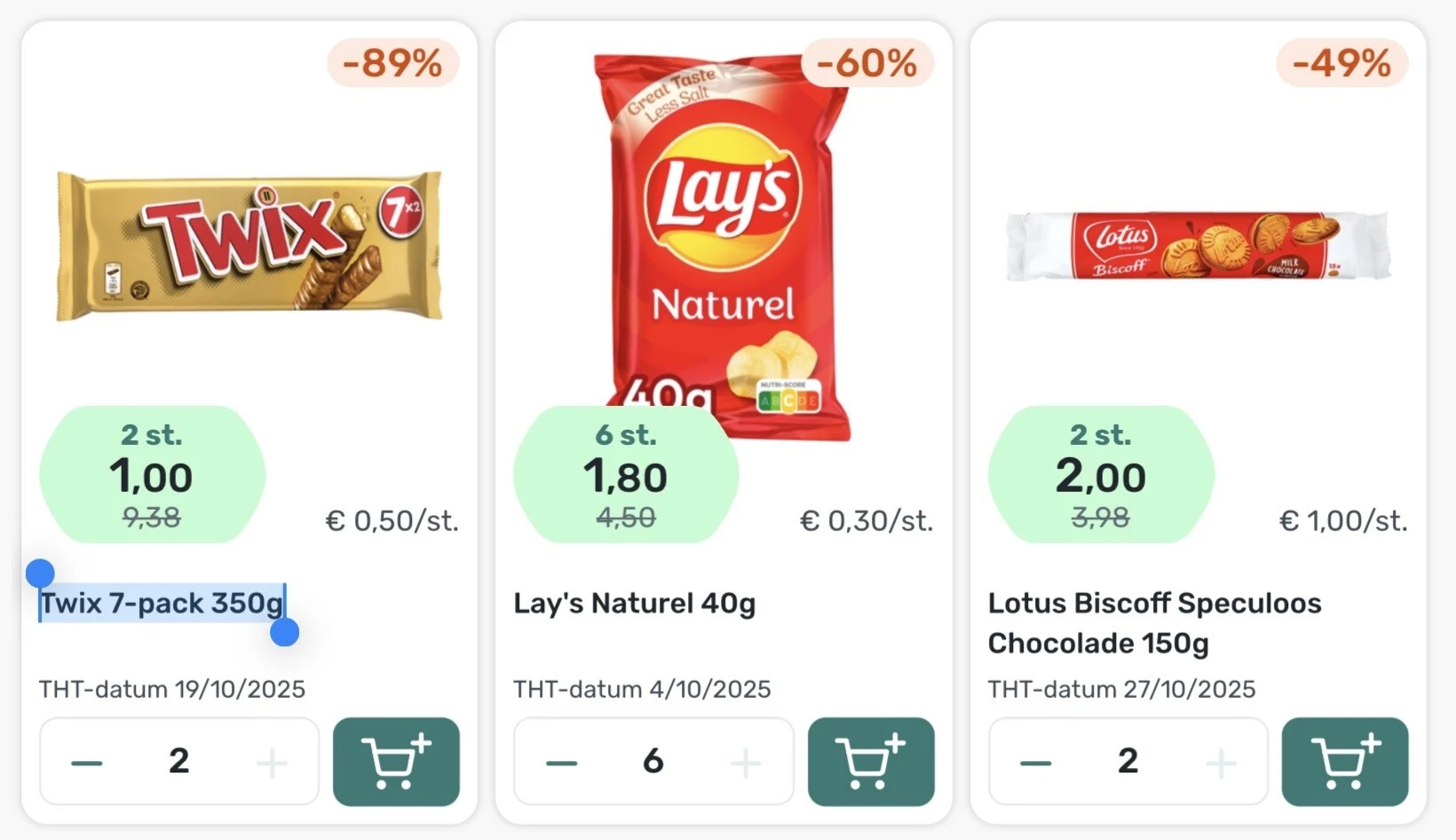Add the Twix 7-pack to cart

click(x=395, y=762)
